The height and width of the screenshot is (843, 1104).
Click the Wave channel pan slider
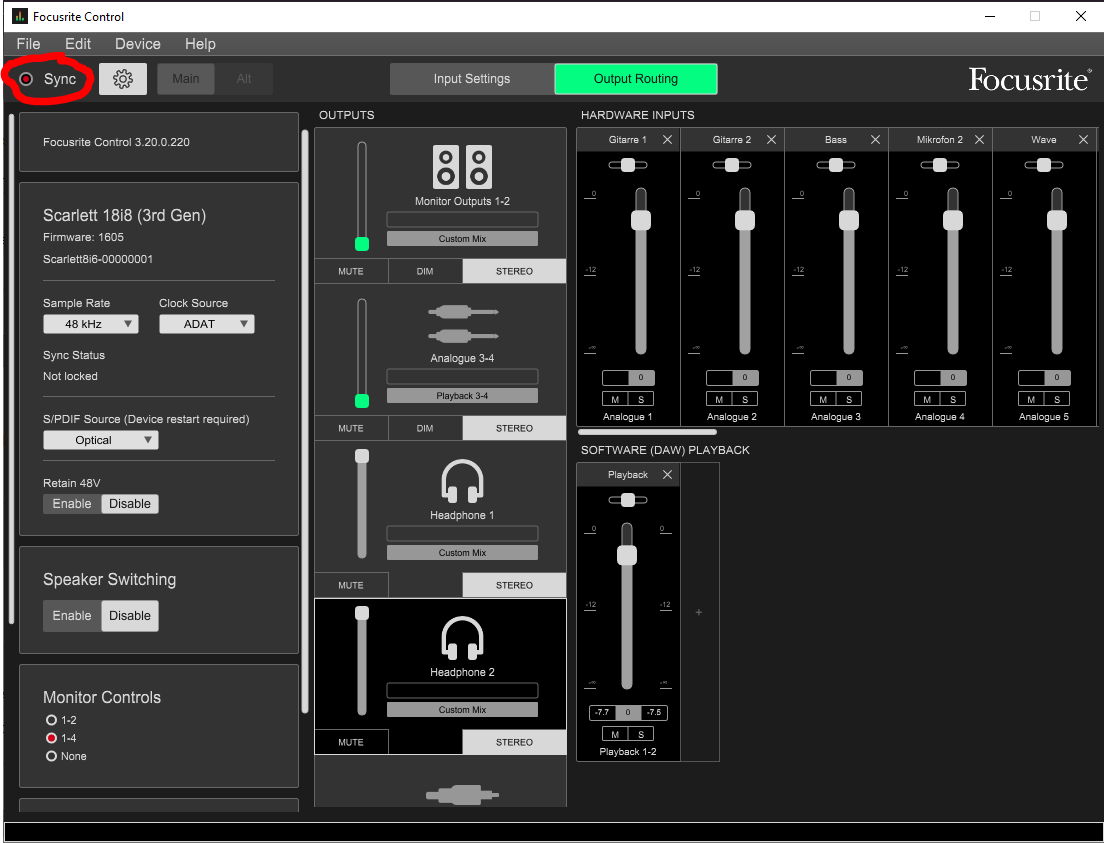point(1043,165)
